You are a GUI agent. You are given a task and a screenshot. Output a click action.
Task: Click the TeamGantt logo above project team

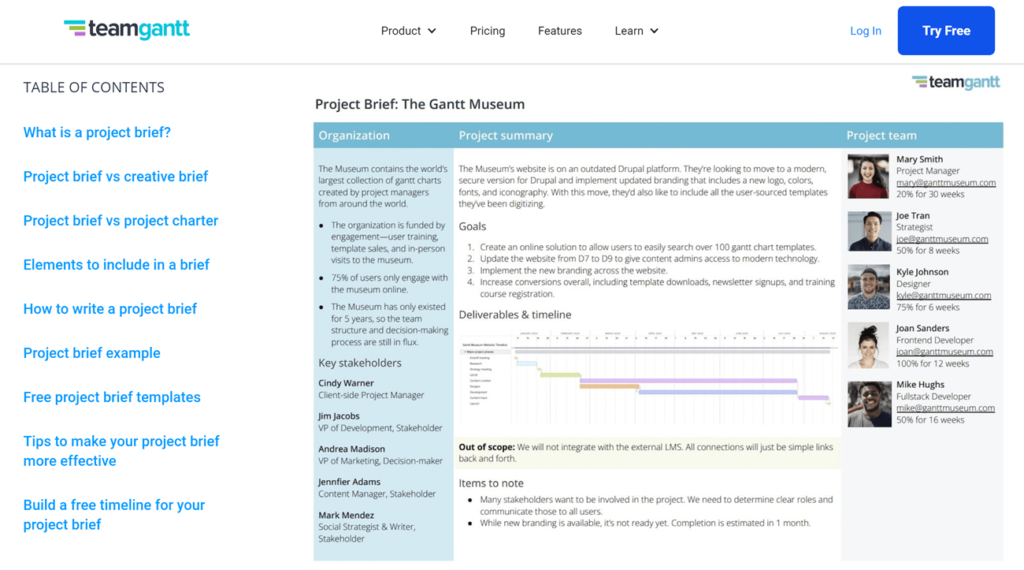(x=955, y=83)
